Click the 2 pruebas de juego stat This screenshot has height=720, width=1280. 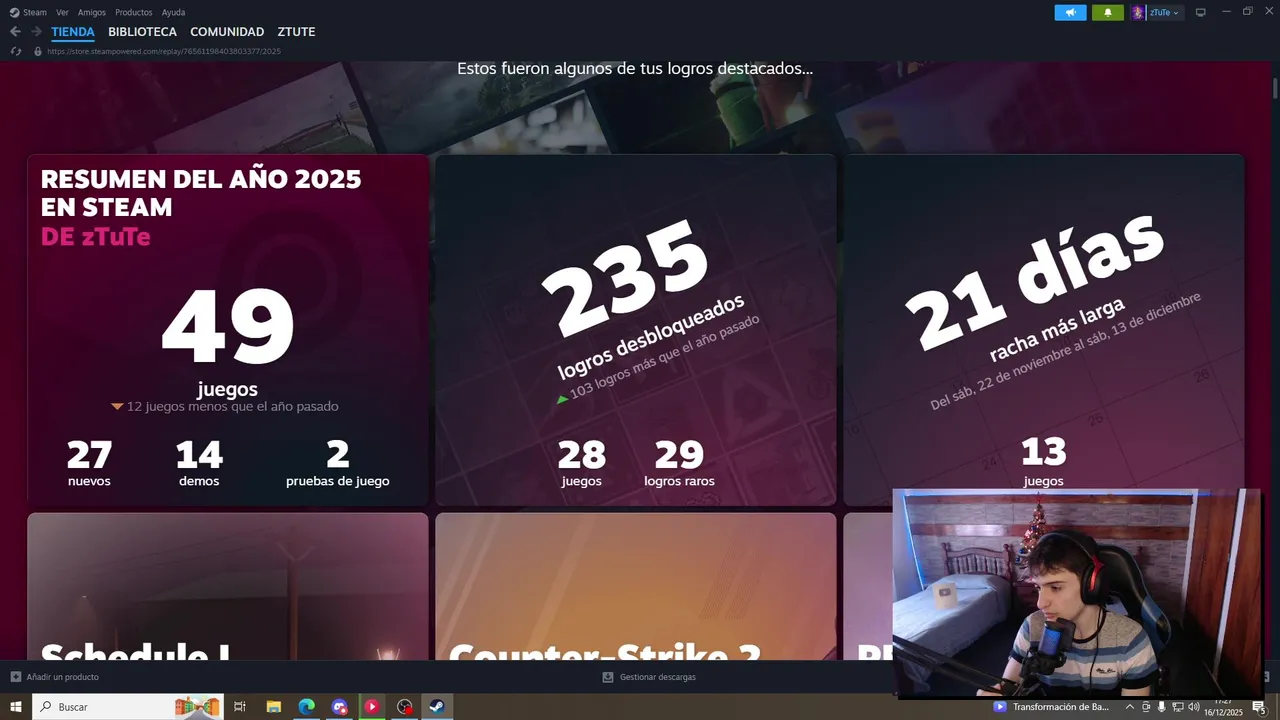coord(338,464)
